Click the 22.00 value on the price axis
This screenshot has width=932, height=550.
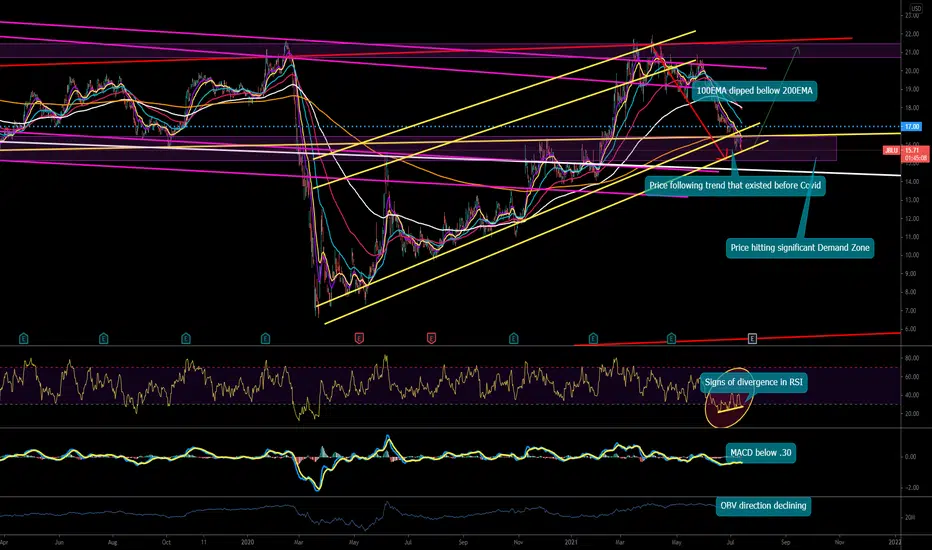[x=912, y=34]
